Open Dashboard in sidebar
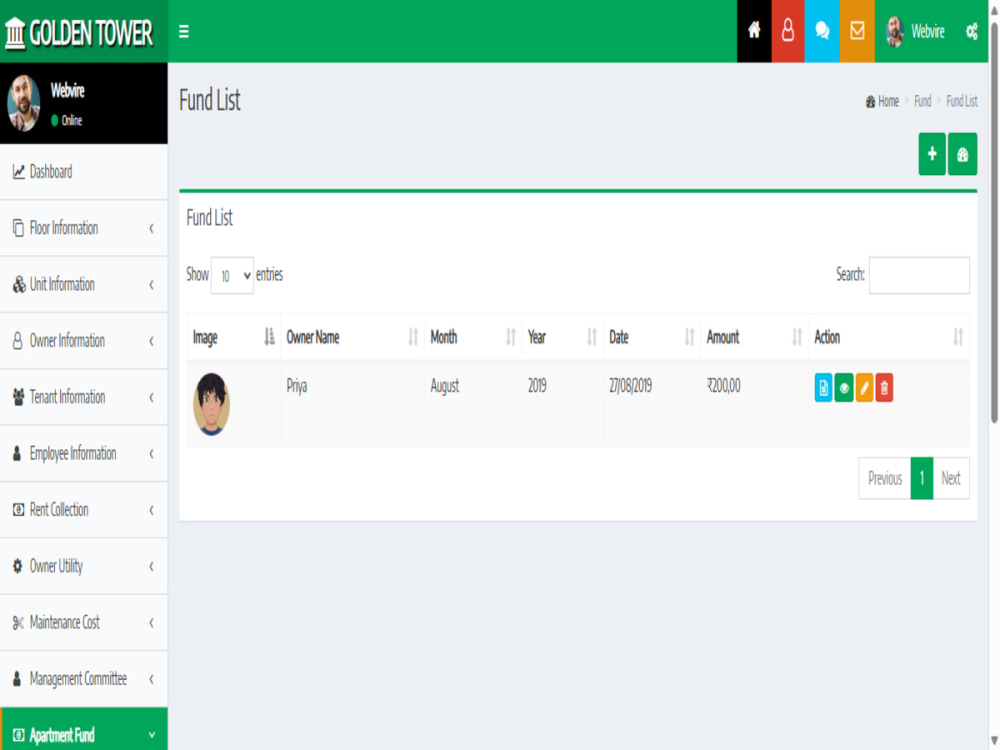The image size is (1000, 750). (84, 172)
